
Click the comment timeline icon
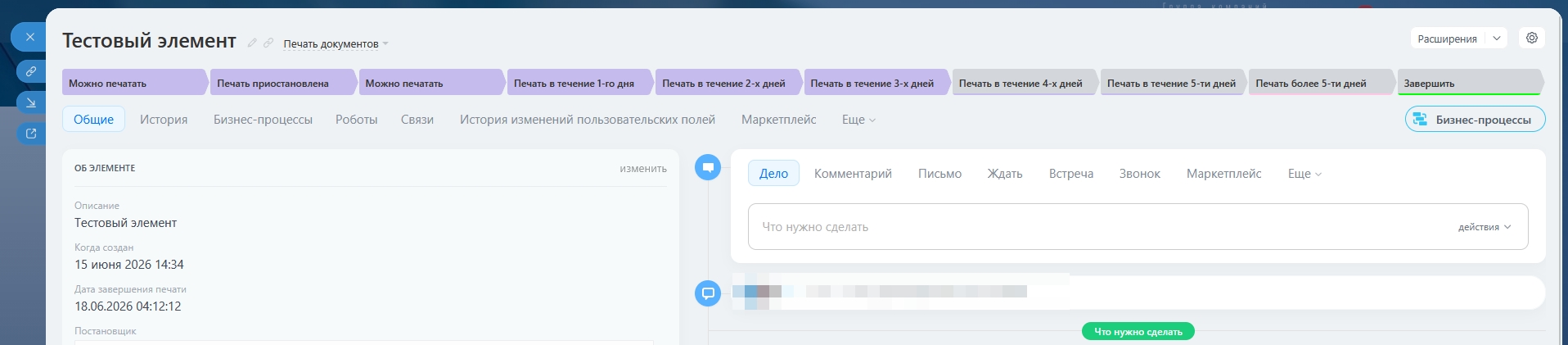click(708, 293)
